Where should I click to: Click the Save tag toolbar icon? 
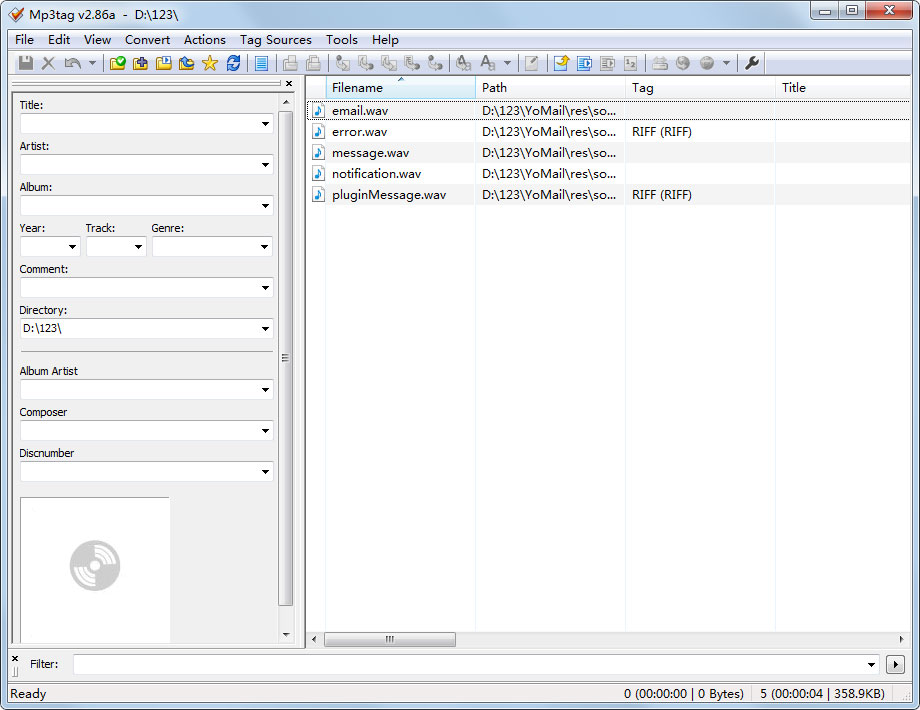point(26,63)
